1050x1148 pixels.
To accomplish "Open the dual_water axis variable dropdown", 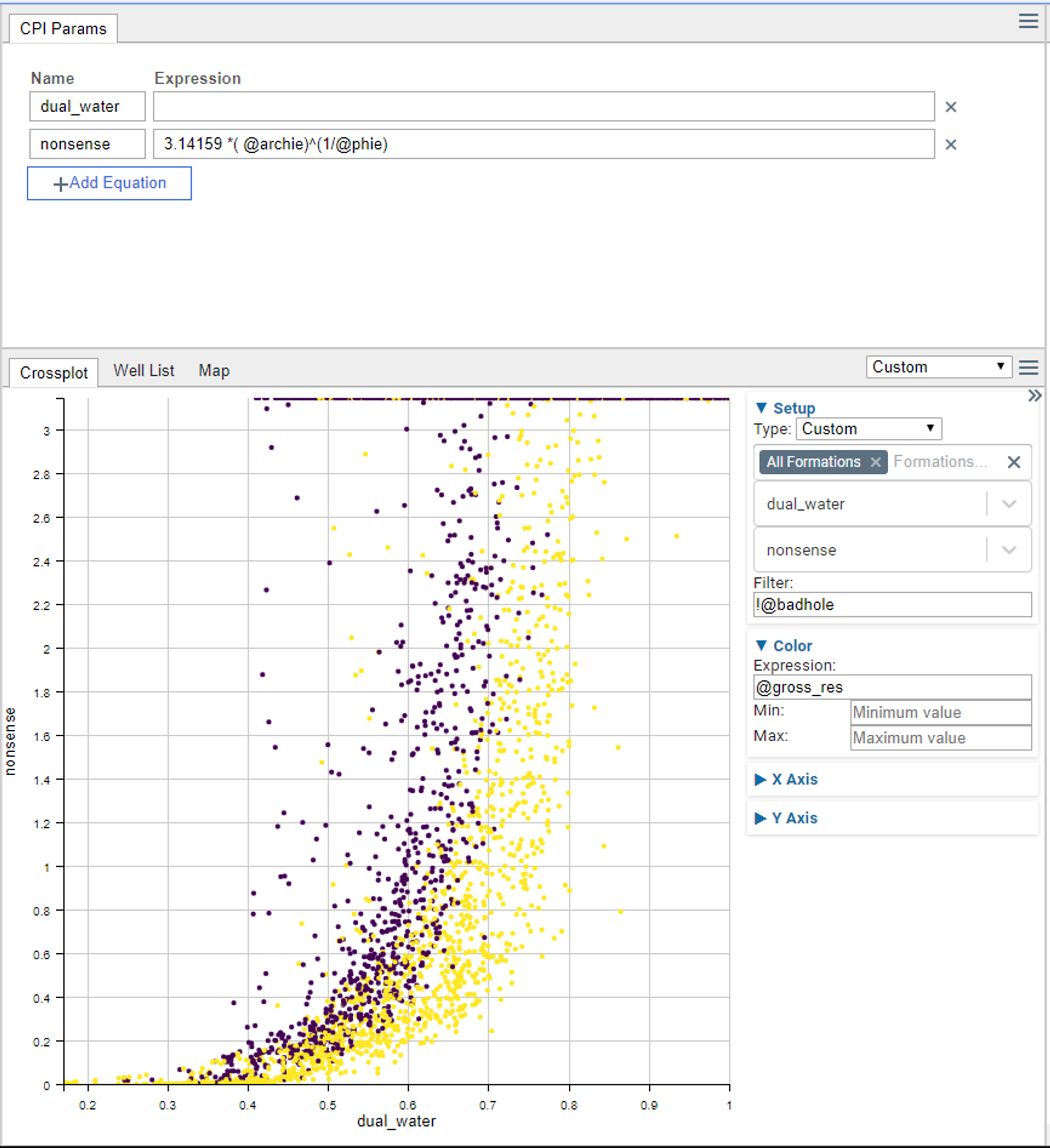I will (x=1008, y=504).
